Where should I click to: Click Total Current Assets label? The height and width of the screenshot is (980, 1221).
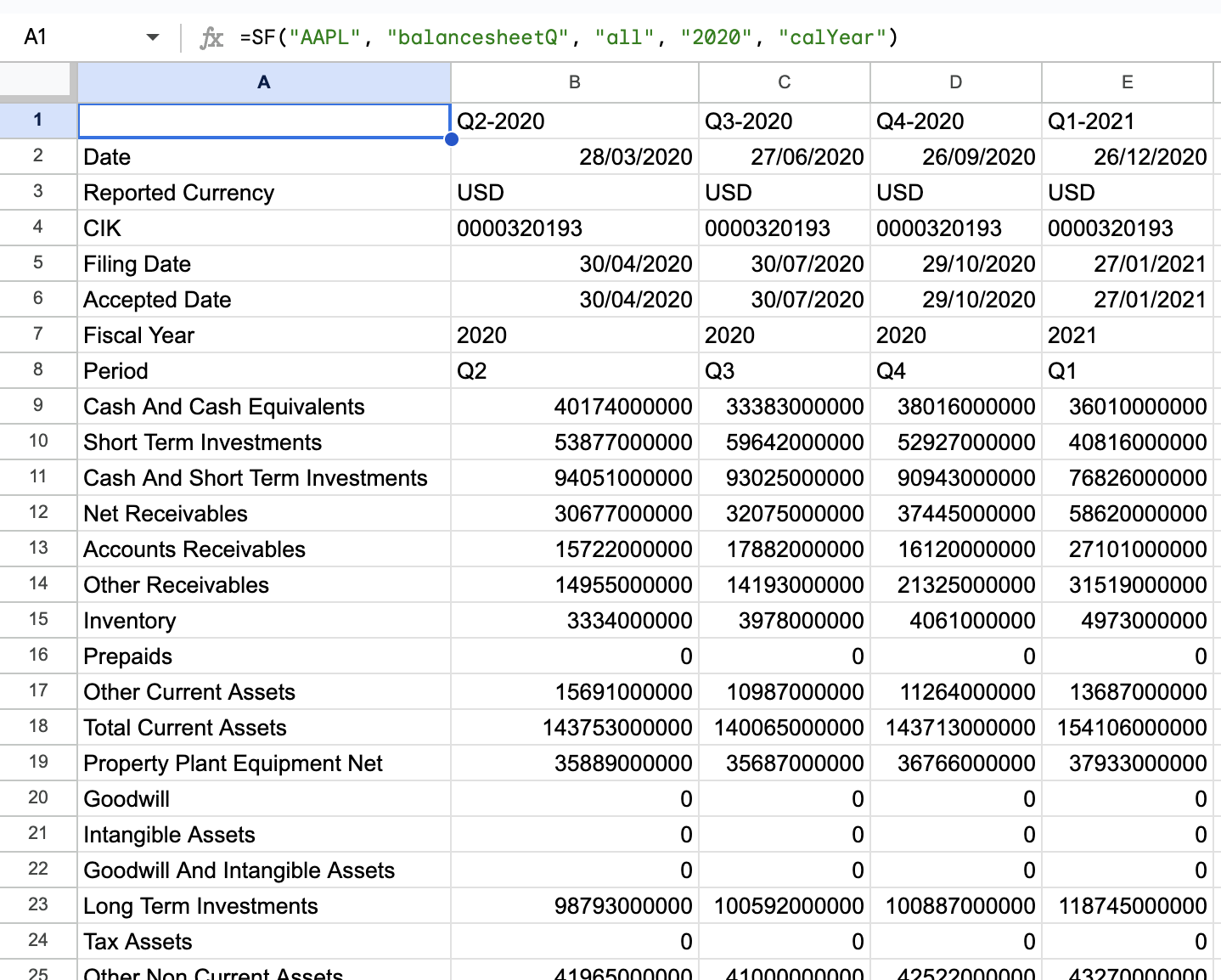click(264, 727)
